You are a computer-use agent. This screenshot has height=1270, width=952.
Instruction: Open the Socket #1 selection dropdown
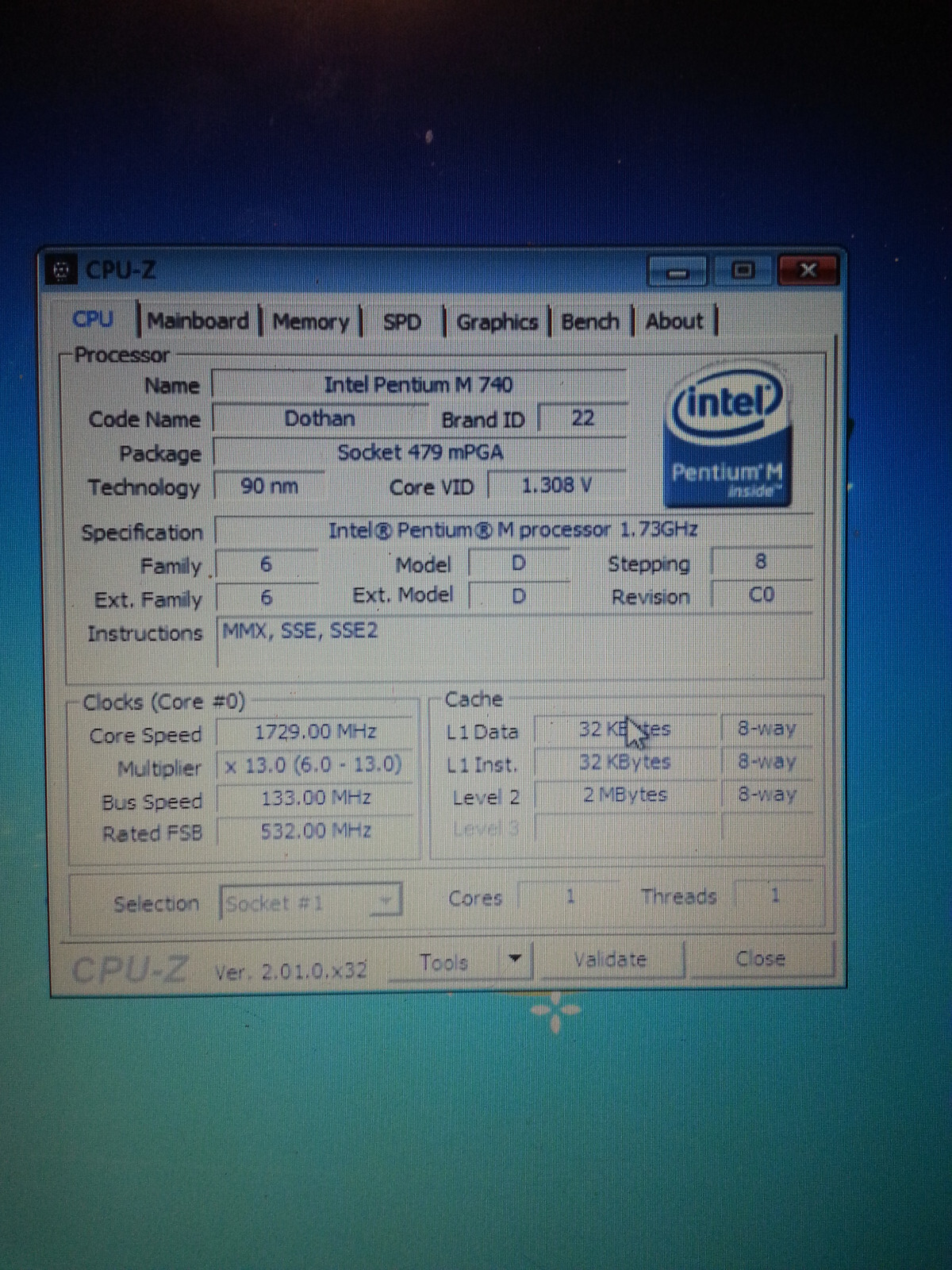coord(310,902)
